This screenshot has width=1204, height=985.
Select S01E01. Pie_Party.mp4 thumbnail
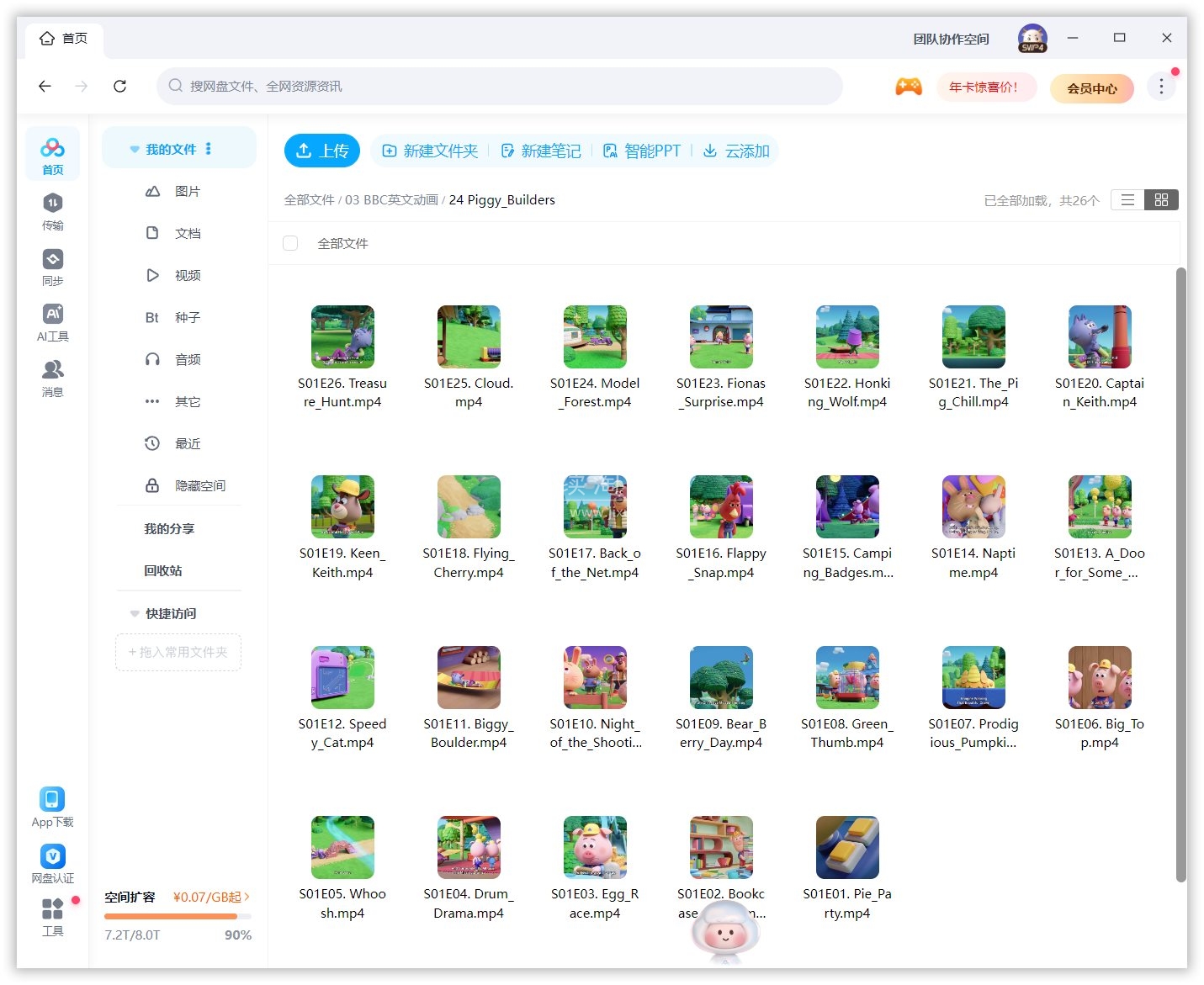(x=847, y=847)
